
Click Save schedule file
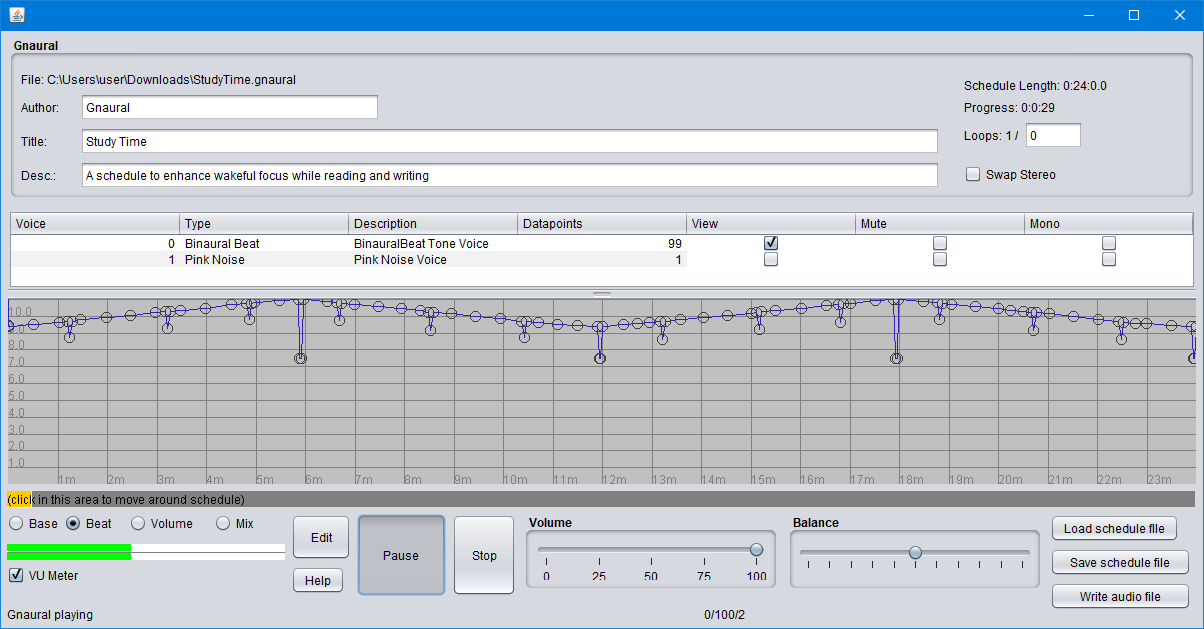pos(1120,563)
